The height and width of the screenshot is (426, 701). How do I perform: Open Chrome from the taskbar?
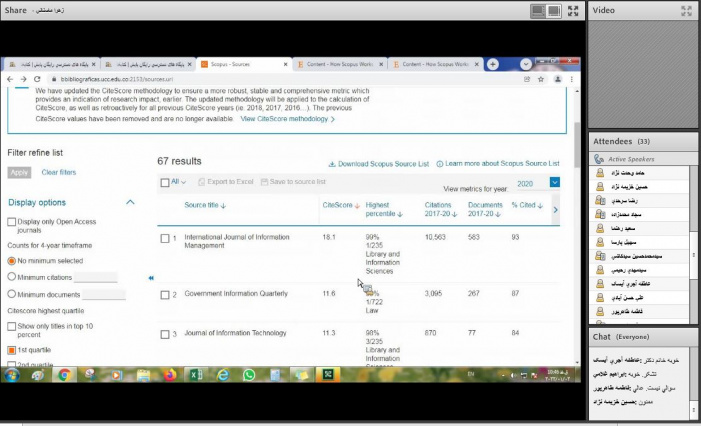point(64,375)
